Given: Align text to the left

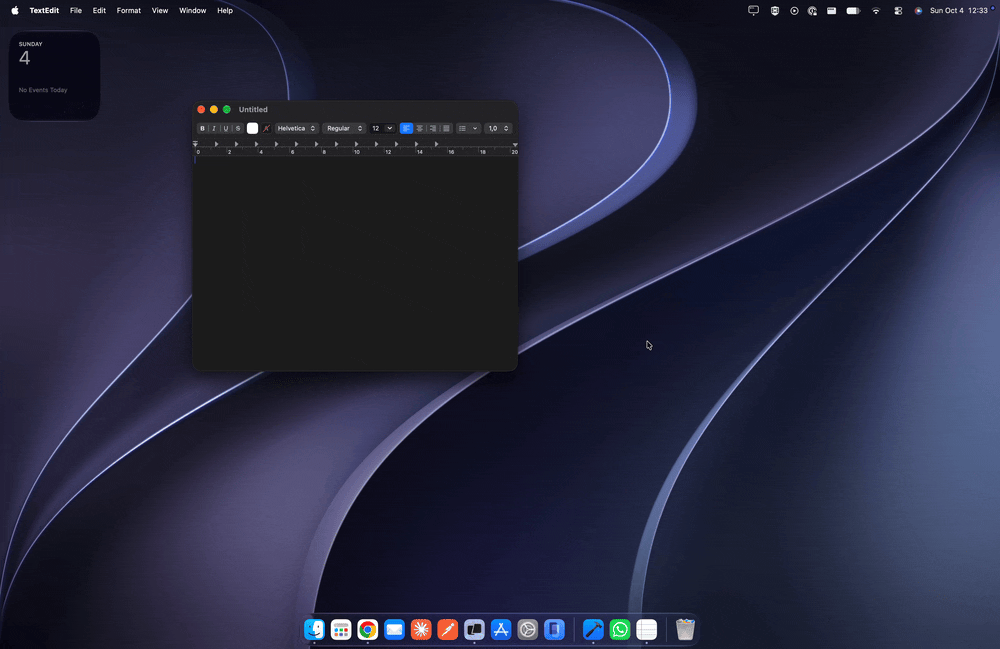Looking at the screenshot, I should pos(406,128).
